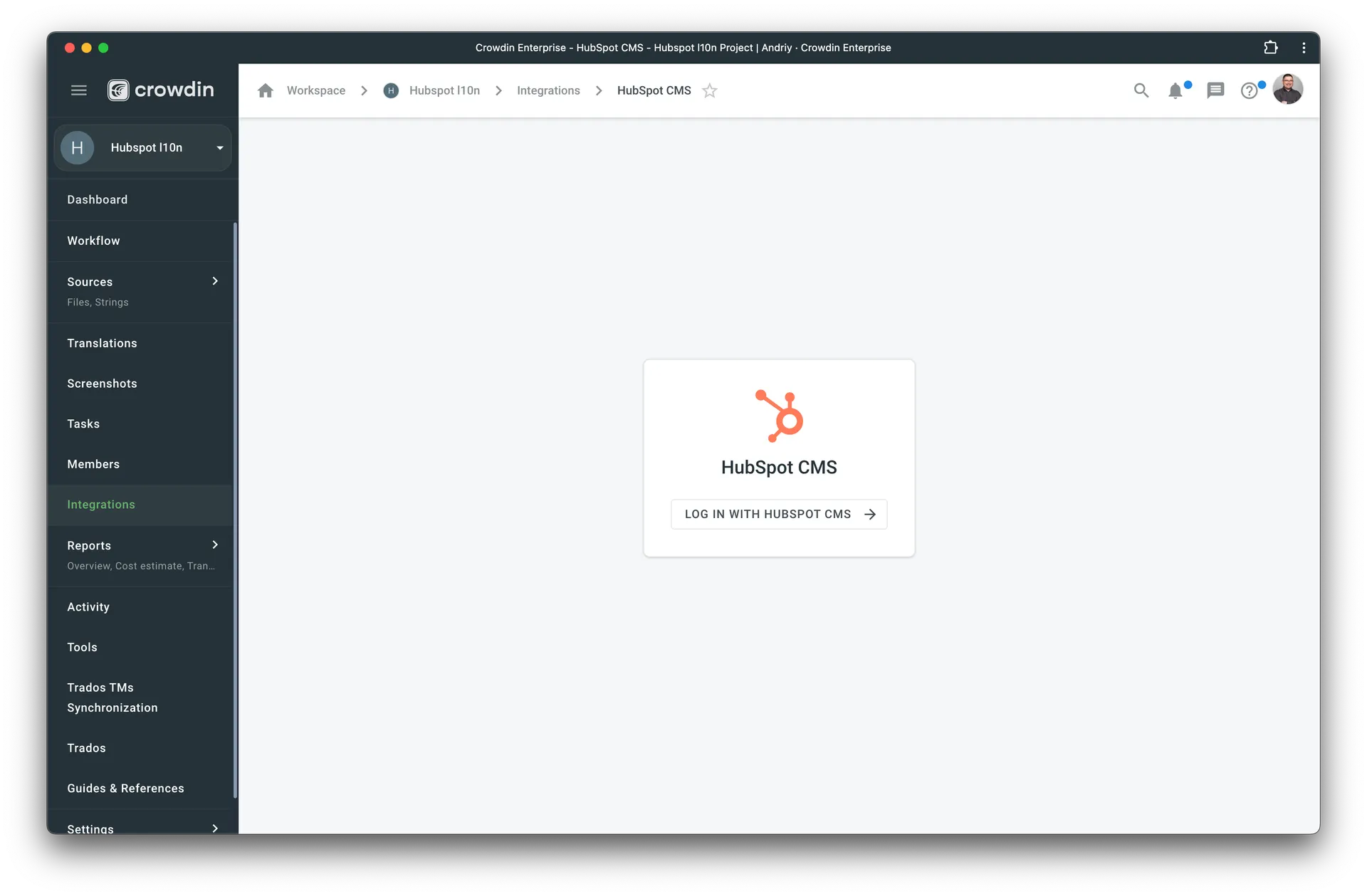1367x896 pixels.
Task: Click the HubSpot CMS card heading
Action: pyautogui.click(x=779, y=467)
